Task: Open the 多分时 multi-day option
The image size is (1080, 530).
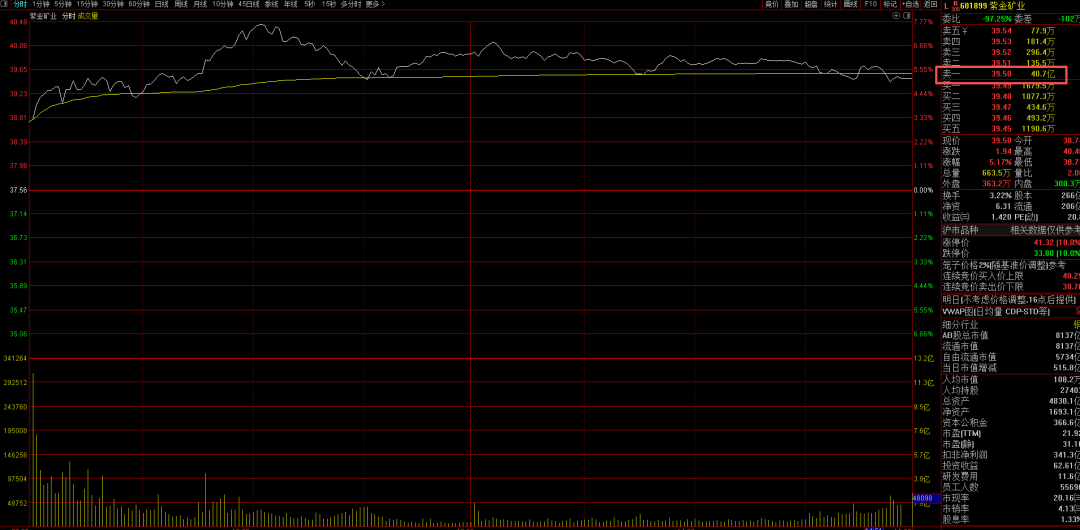Action: (x=350, y=5)
